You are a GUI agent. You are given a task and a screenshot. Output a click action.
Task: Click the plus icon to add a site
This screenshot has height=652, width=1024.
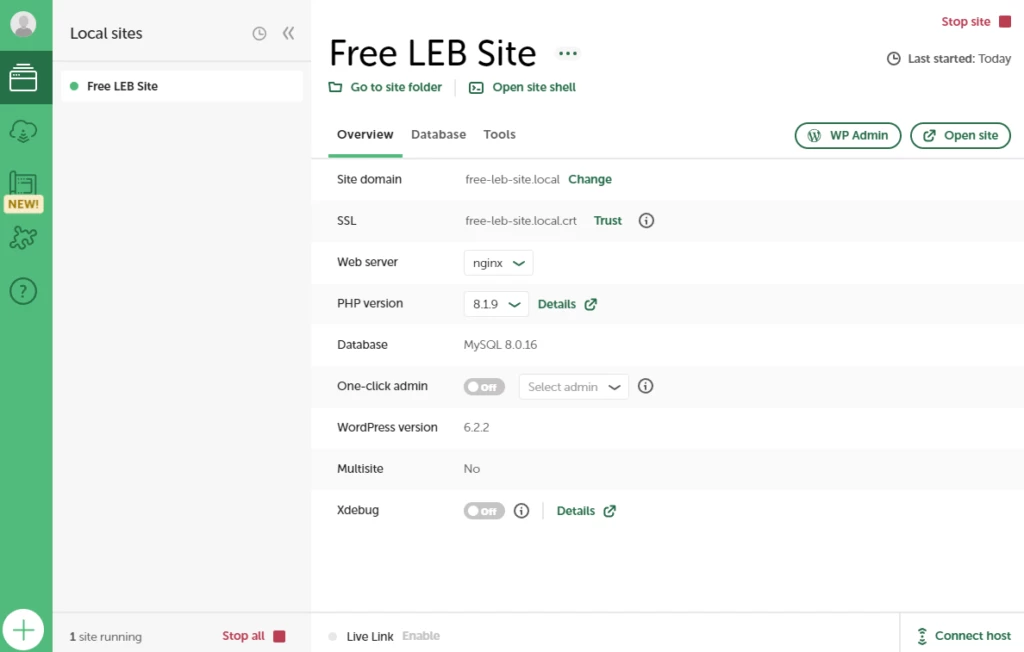[x=23, y=630]
